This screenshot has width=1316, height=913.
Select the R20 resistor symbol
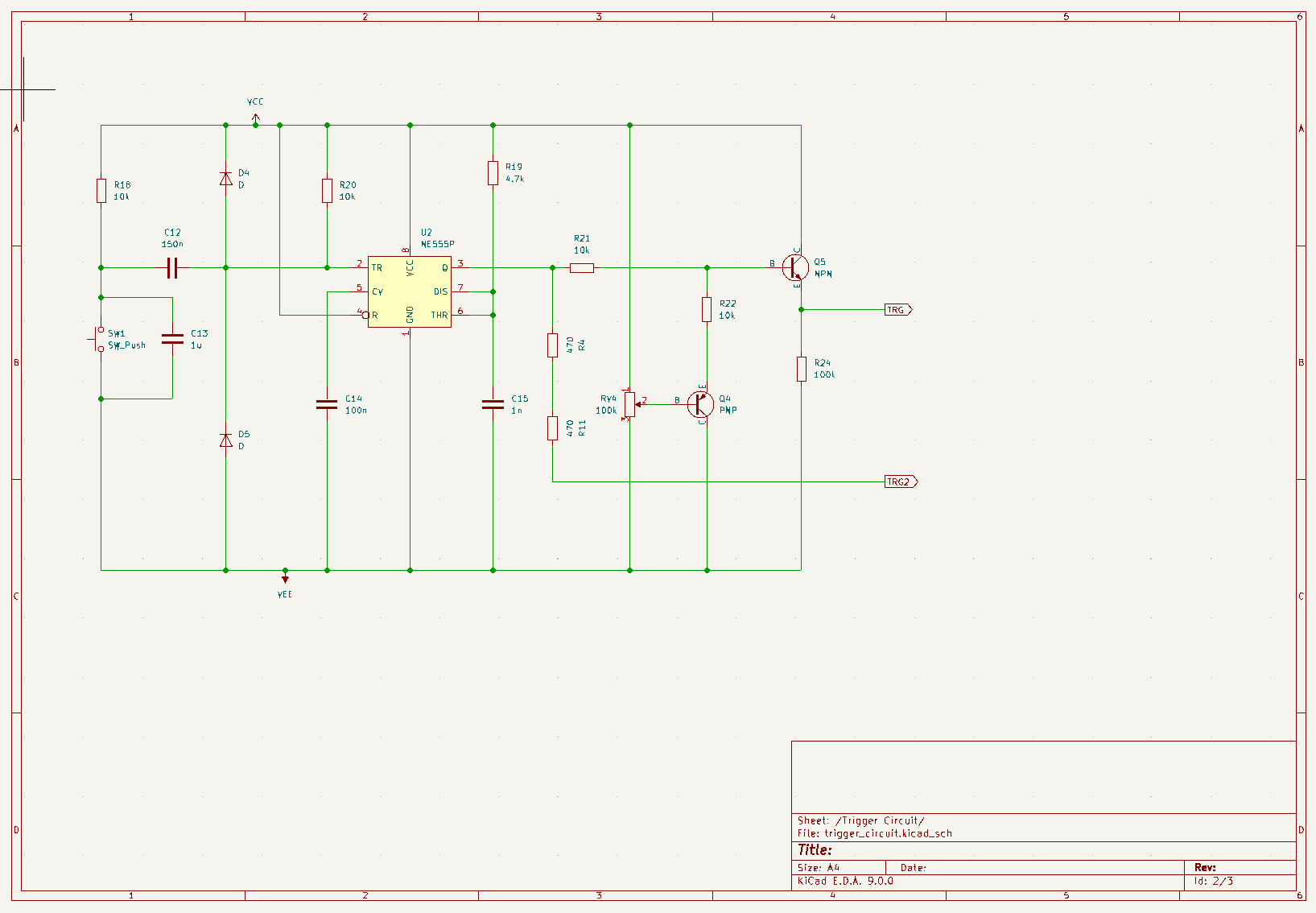tap(327, 191)
